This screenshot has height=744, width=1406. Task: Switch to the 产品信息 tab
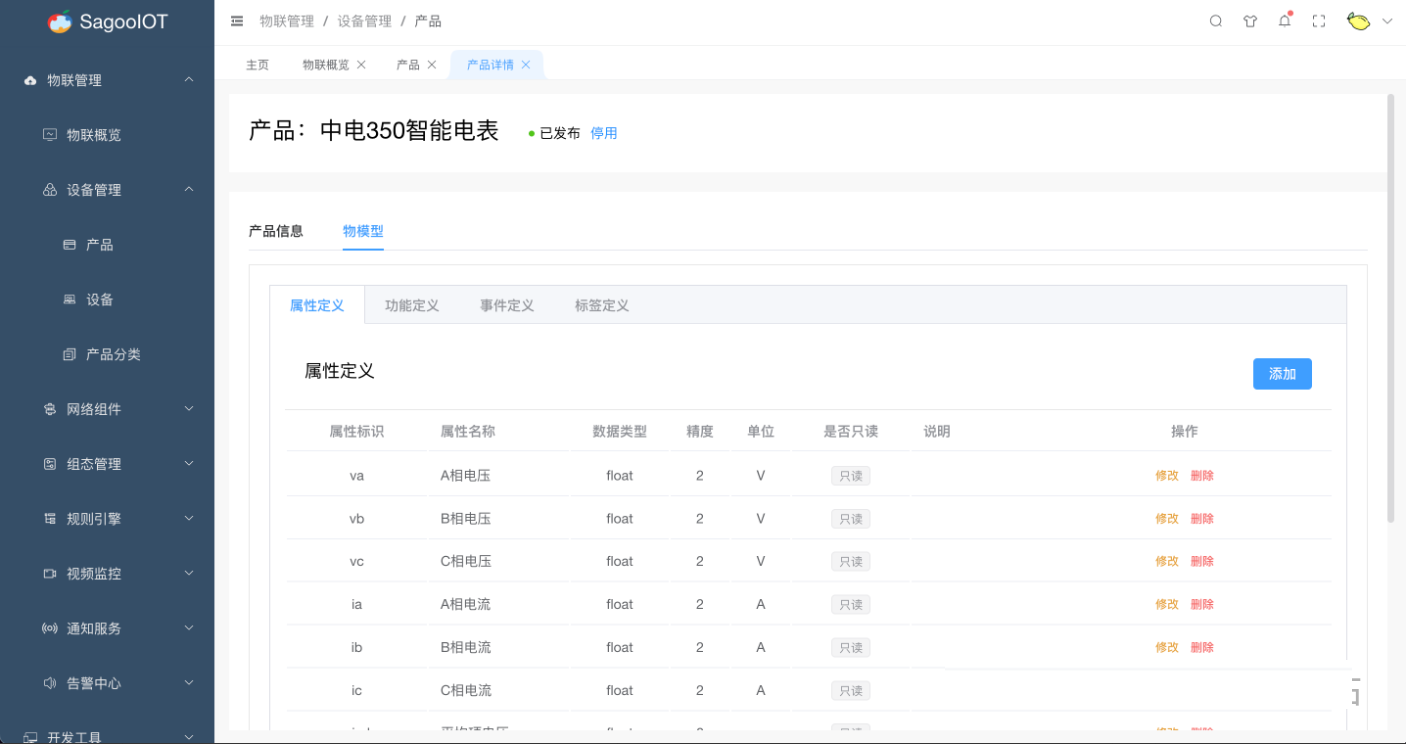tap(276, 231)
